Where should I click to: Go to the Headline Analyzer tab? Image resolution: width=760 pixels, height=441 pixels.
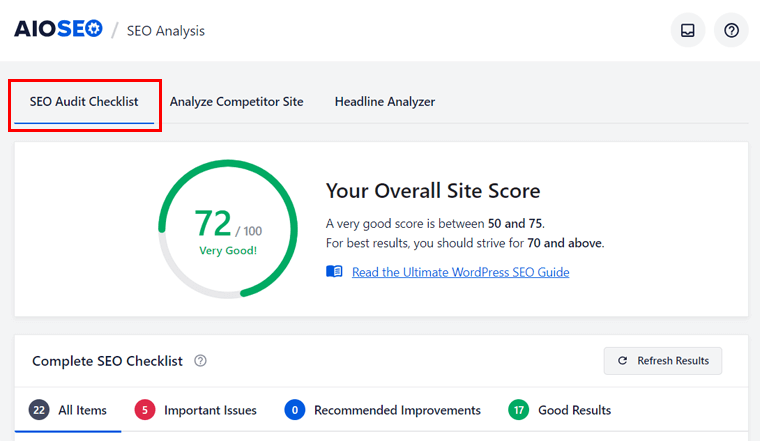coord(384,102)
